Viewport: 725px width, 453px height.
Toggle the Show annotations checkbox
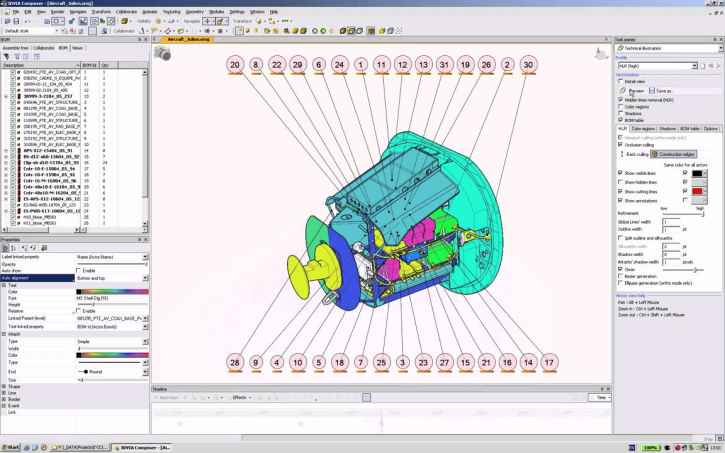pyautogui.click(x=620, y=199)
